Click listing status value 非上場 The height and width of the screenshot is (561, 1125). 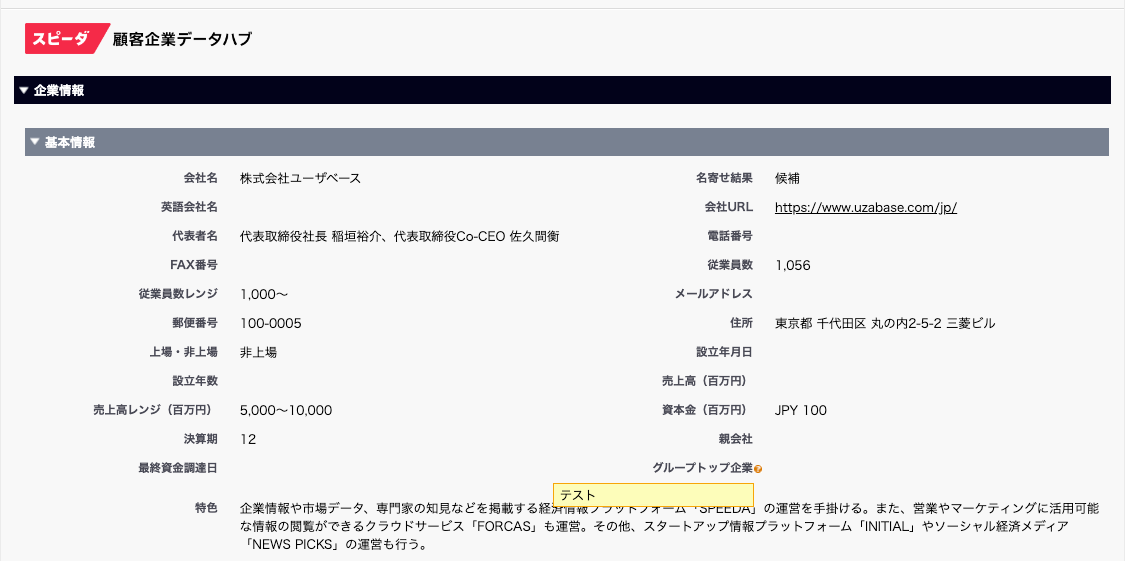click(x=258, y=353)
